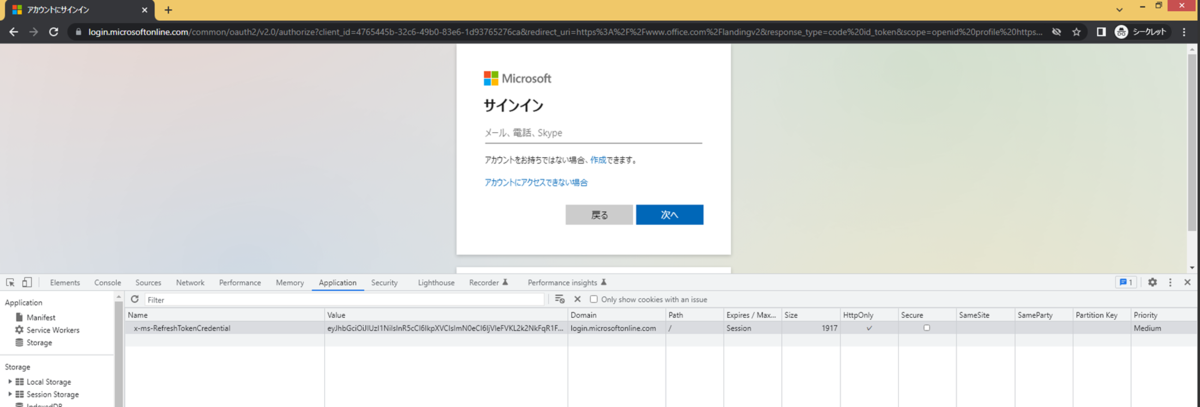Click the 次へ button
The width and height of the screenshot is (1200, 407).
[669, 215]
